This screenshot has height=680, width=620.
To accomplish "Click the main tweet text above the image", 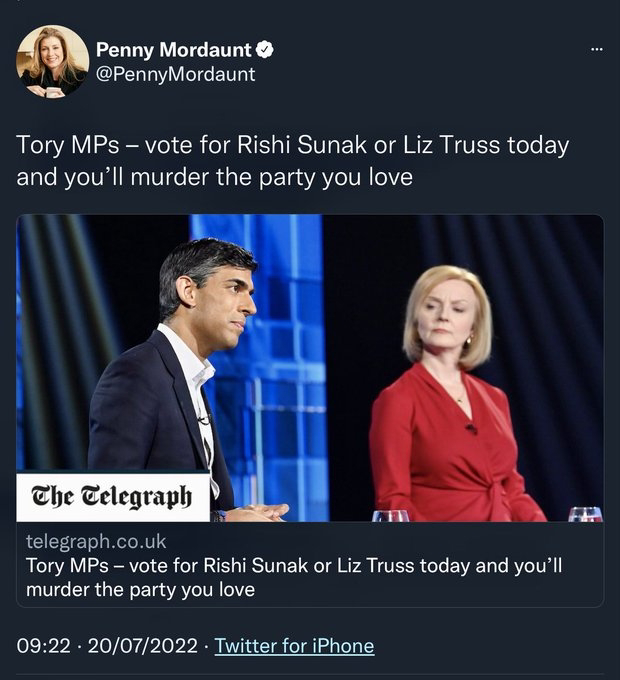I will pyautogui.click(x=292, y=161).
